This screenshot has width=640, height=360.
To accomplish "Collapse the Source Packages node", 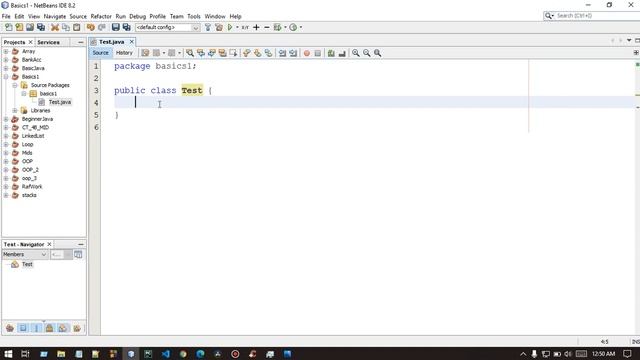I will [x=15, y=85].
